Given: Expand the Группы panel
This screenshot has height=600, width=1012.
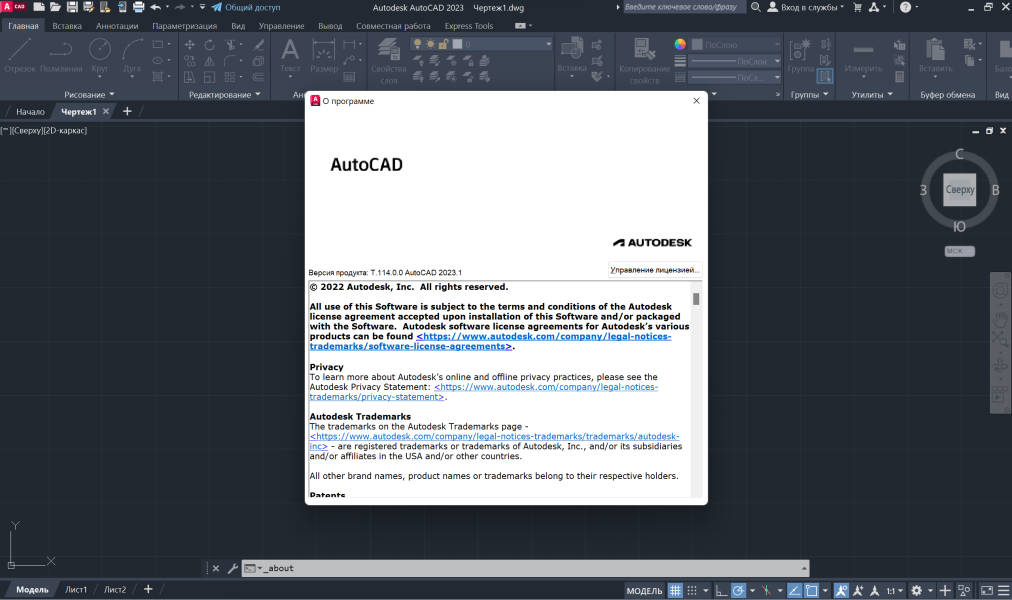Looking at the screenshot, I should point(809,95).
